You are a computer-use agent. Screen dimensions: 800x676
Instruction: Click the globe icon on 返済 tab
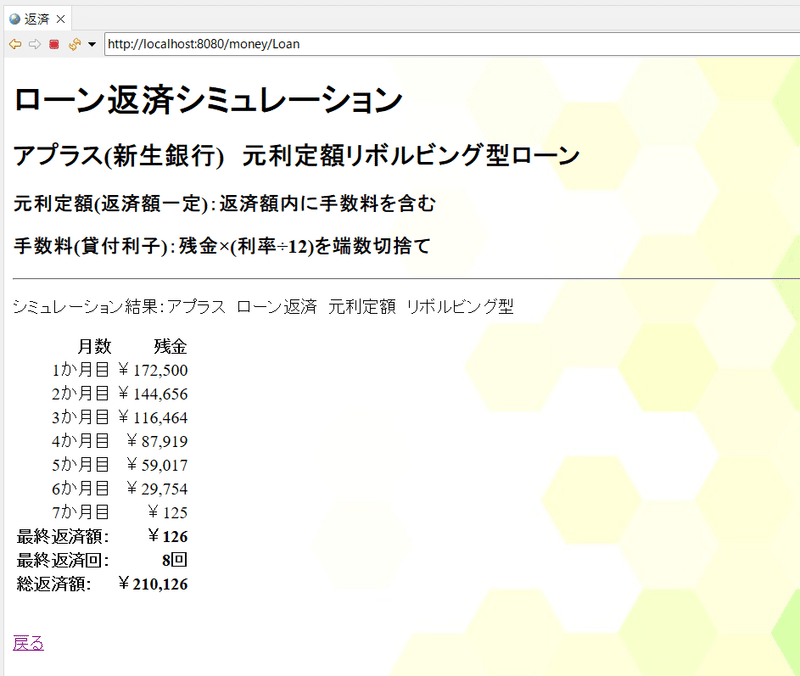pos(15,19)
